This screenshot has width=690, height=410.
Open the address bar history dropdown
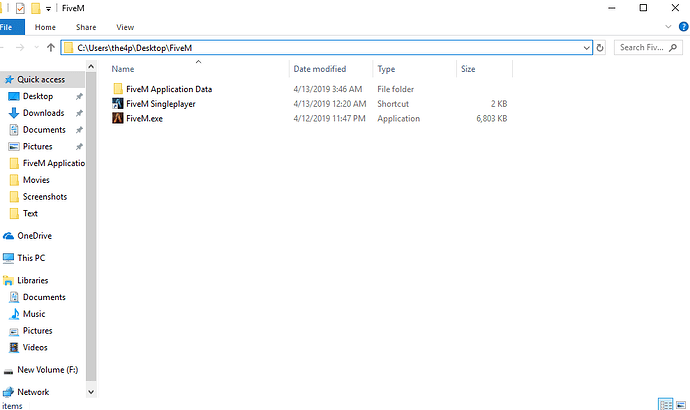click(x=587, y=48)
